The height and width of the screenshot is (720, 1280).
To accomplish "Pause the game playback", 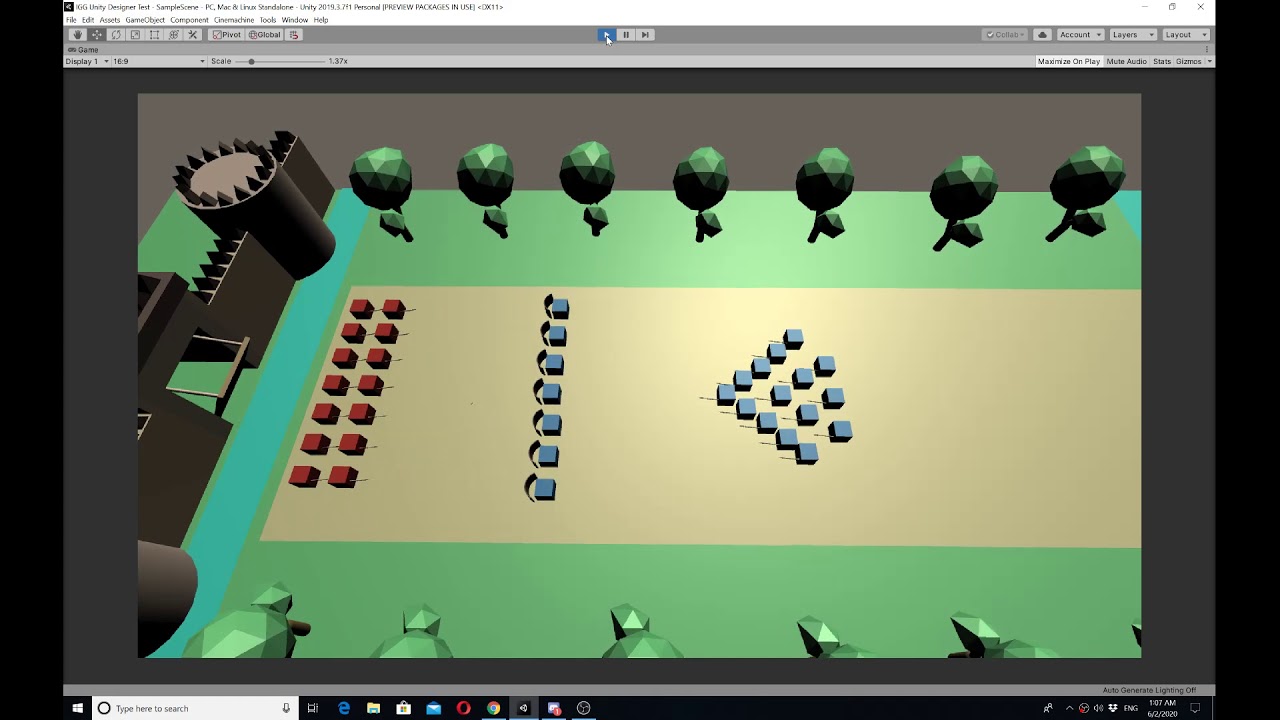I will (626, 34).
